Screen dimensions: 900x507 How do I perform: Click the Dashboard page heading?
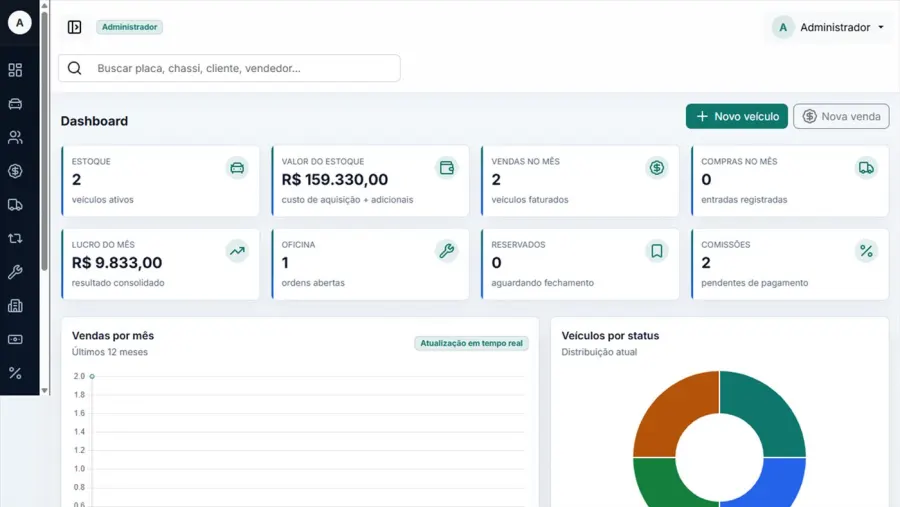pyautogui.click(x=94, y=121)
